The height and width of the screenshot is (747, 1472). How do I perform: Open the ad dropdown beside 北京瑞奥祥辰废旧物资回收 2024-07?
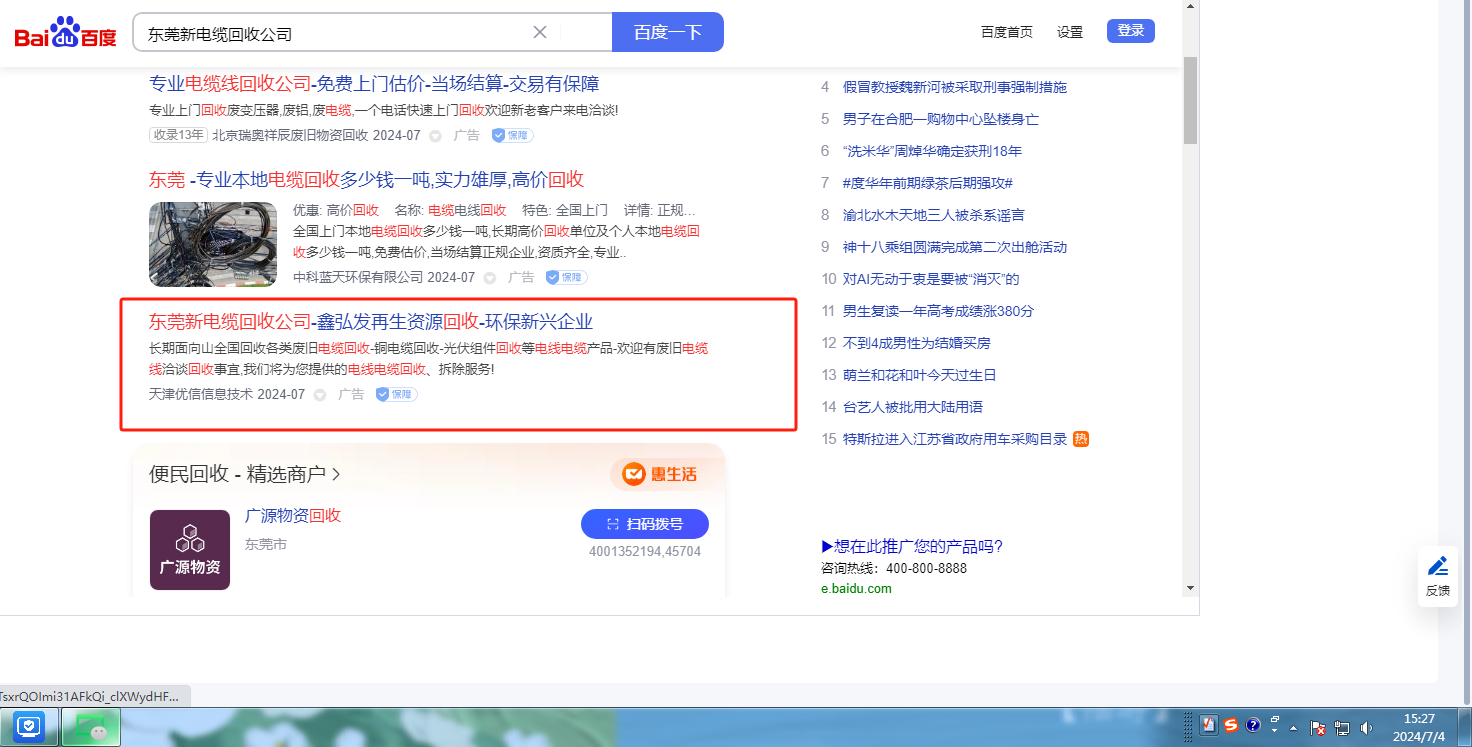(435, 136)
